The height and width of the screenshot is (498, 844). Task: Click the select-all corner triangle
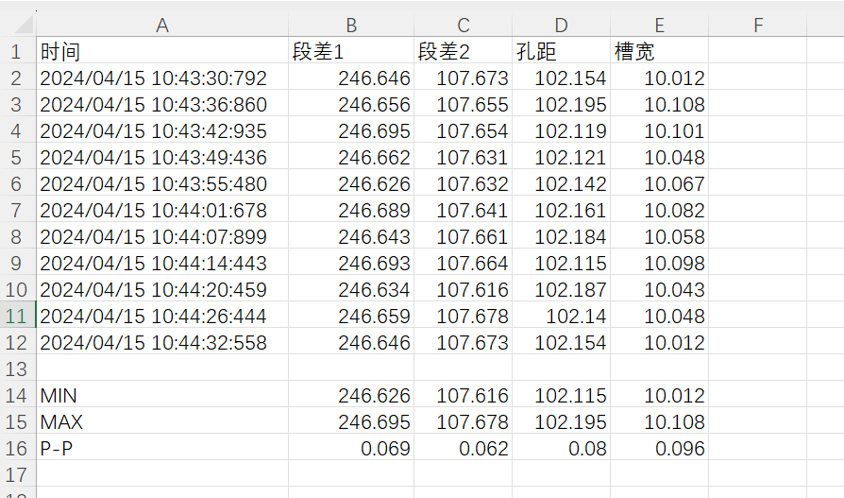pos(23,24)
